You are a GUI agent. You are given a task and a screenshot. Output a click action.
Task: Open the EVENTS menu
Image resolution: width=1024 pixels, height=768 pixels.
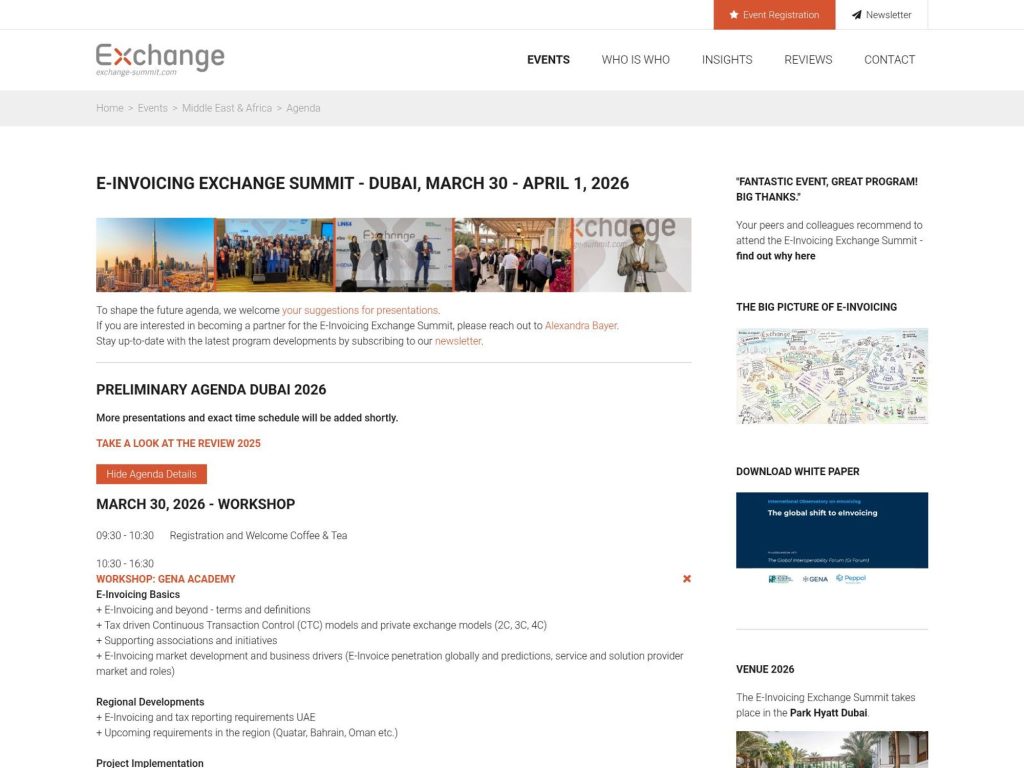point(548,60)
